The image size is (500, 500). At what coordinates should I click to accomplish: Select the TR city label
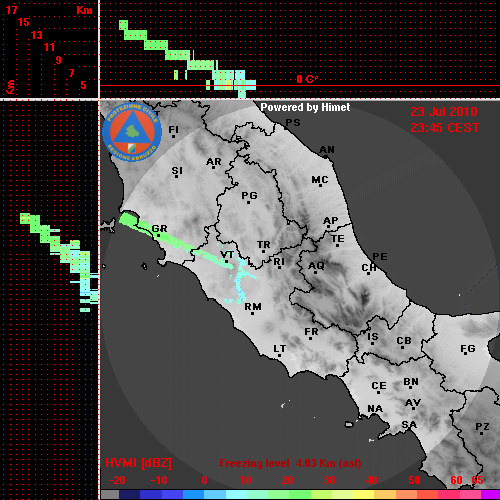click(264, 245)
